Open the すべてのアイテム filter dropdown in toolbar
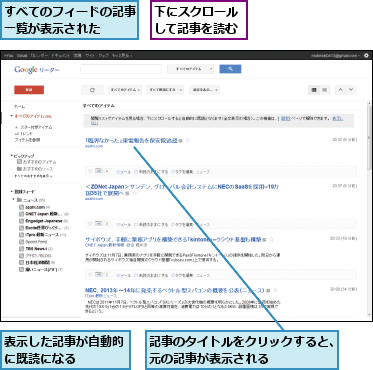 pos(125,90)
